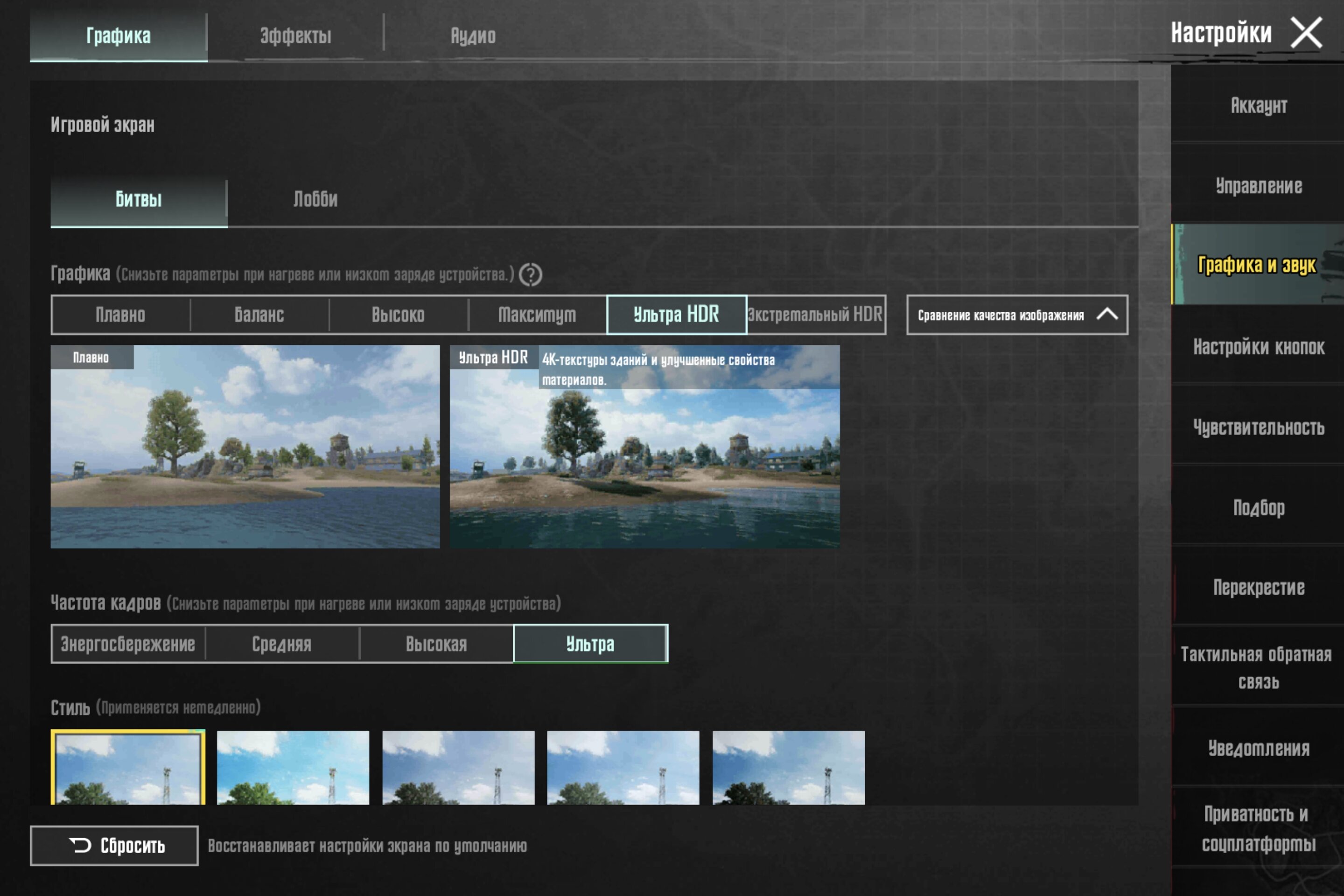
Task: Set graphics quality to Плавно
Action: (x=120, y=314)
